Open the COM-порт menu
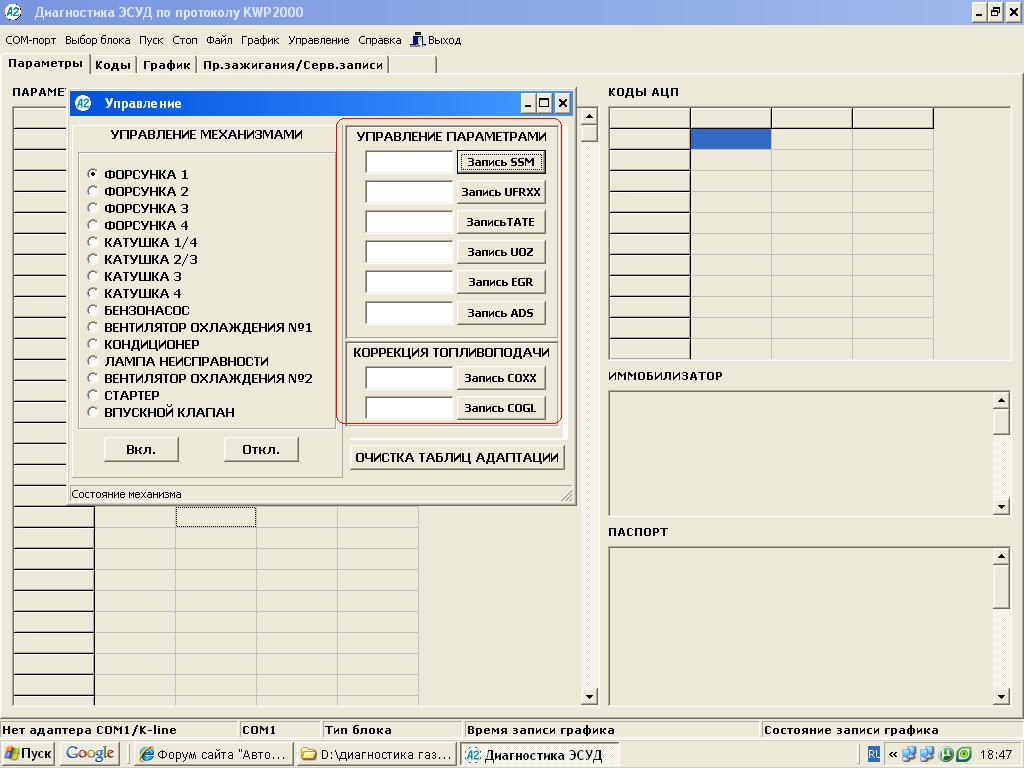 pyautogui.click(x=31, y=40)
